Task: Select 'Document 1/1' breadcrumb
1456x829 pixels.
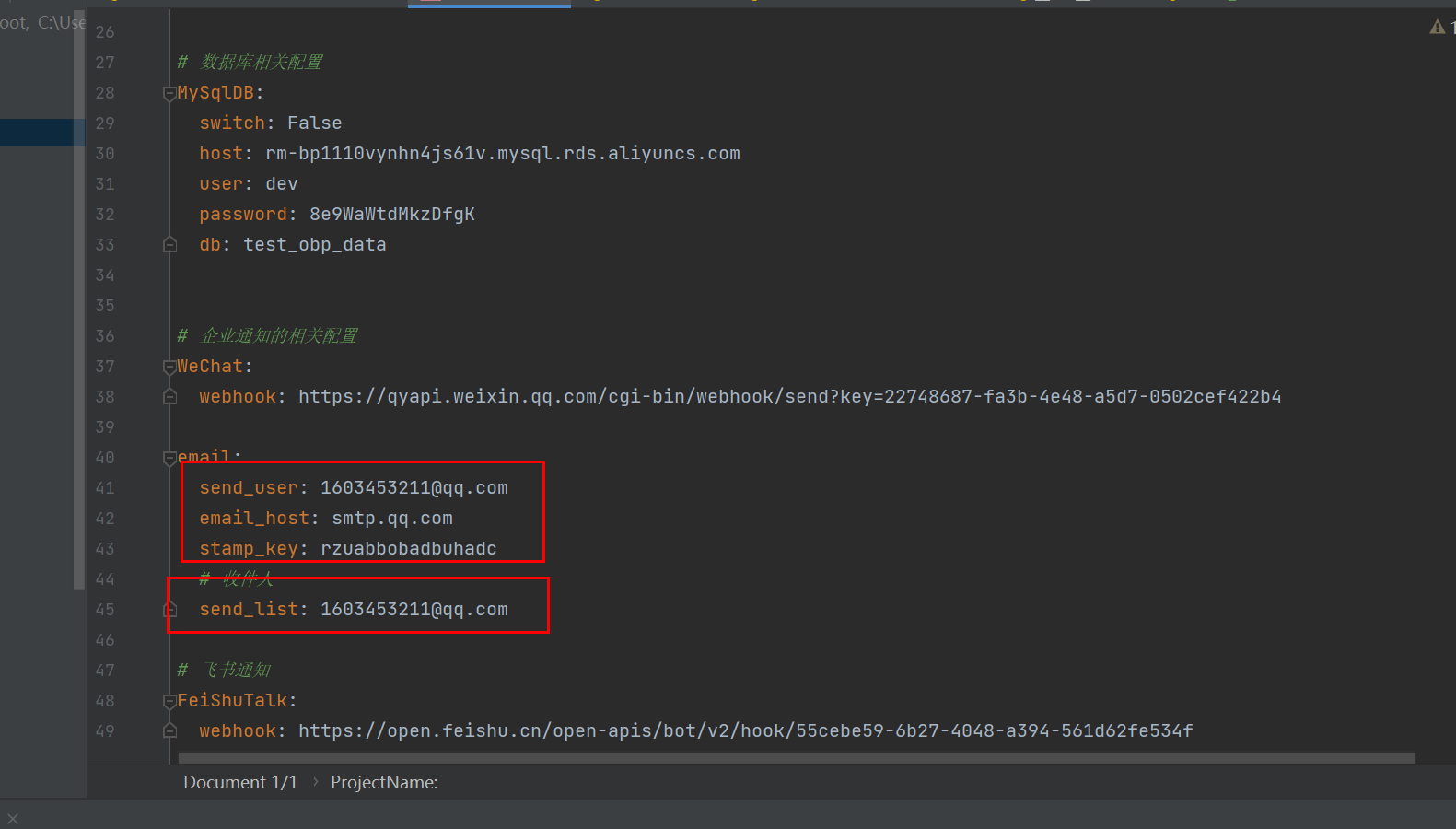Action: point(240,782)
